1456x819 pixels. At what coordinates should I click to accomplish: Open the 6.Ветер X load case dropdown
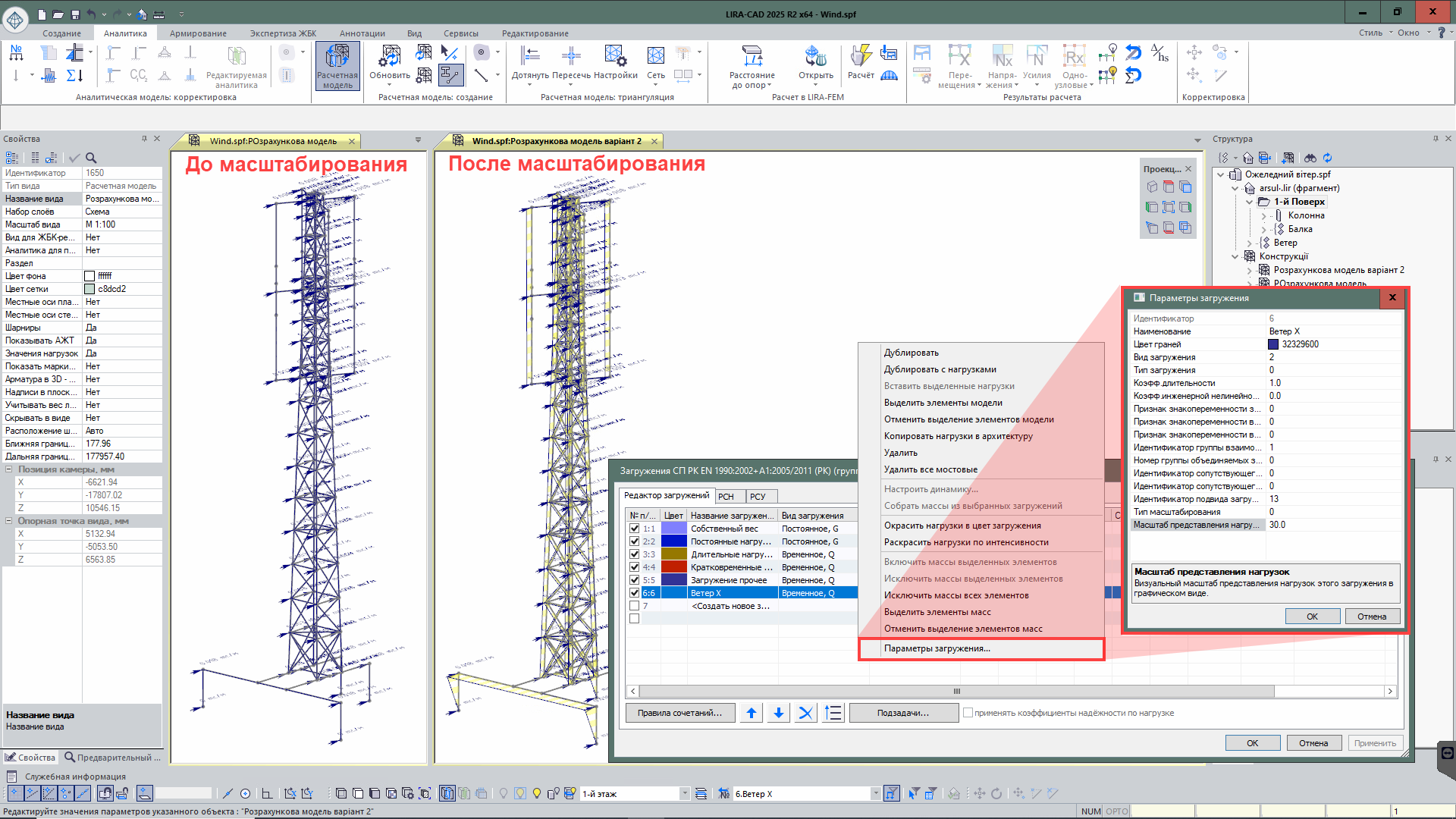875,794
